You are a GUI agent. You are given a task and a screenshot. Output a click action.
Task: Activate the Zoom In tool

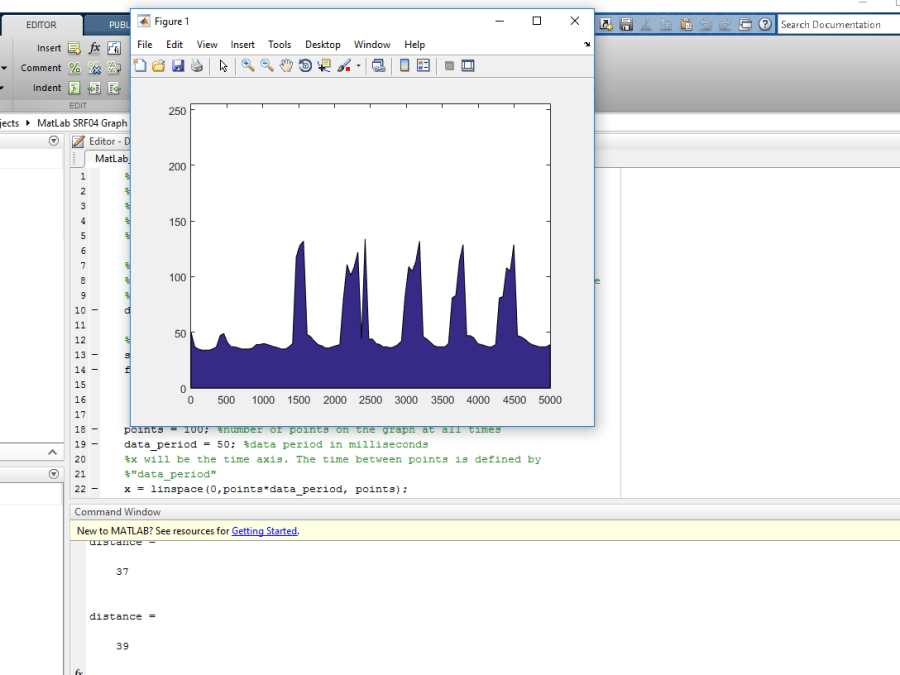point(247,65)
